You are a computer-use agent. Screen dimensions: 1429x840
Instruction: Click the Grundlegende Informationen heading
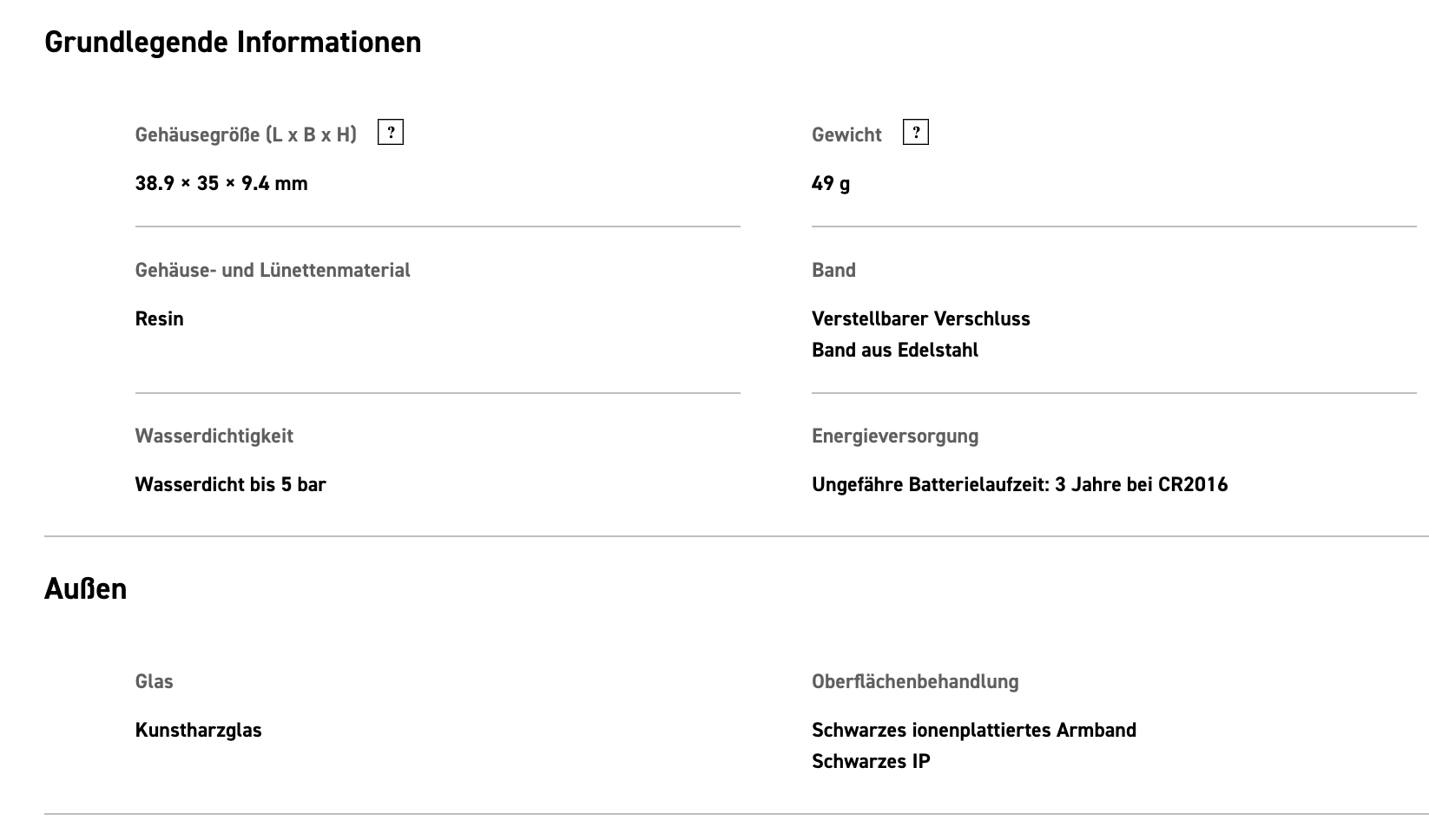[233, 42]
